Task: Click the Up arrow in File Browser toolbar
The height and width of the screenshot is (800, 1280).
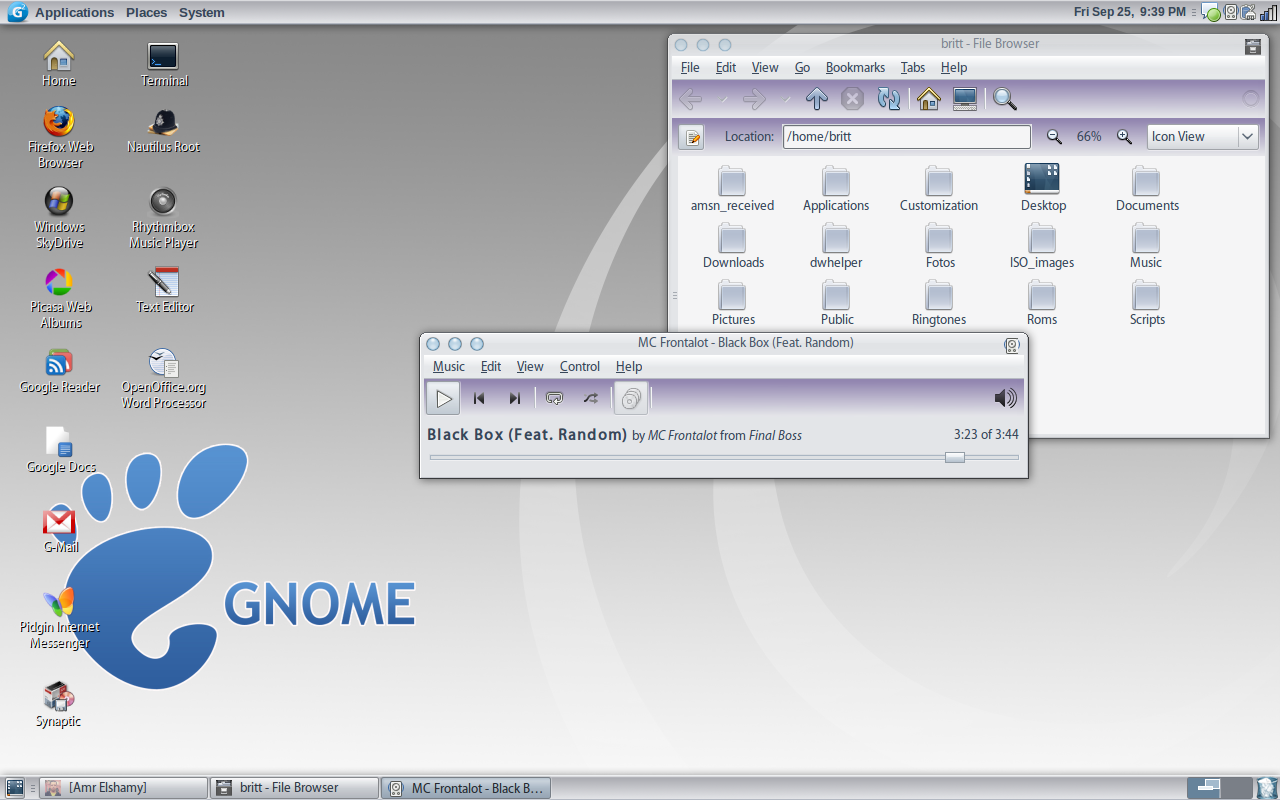Action: [817, 99]
